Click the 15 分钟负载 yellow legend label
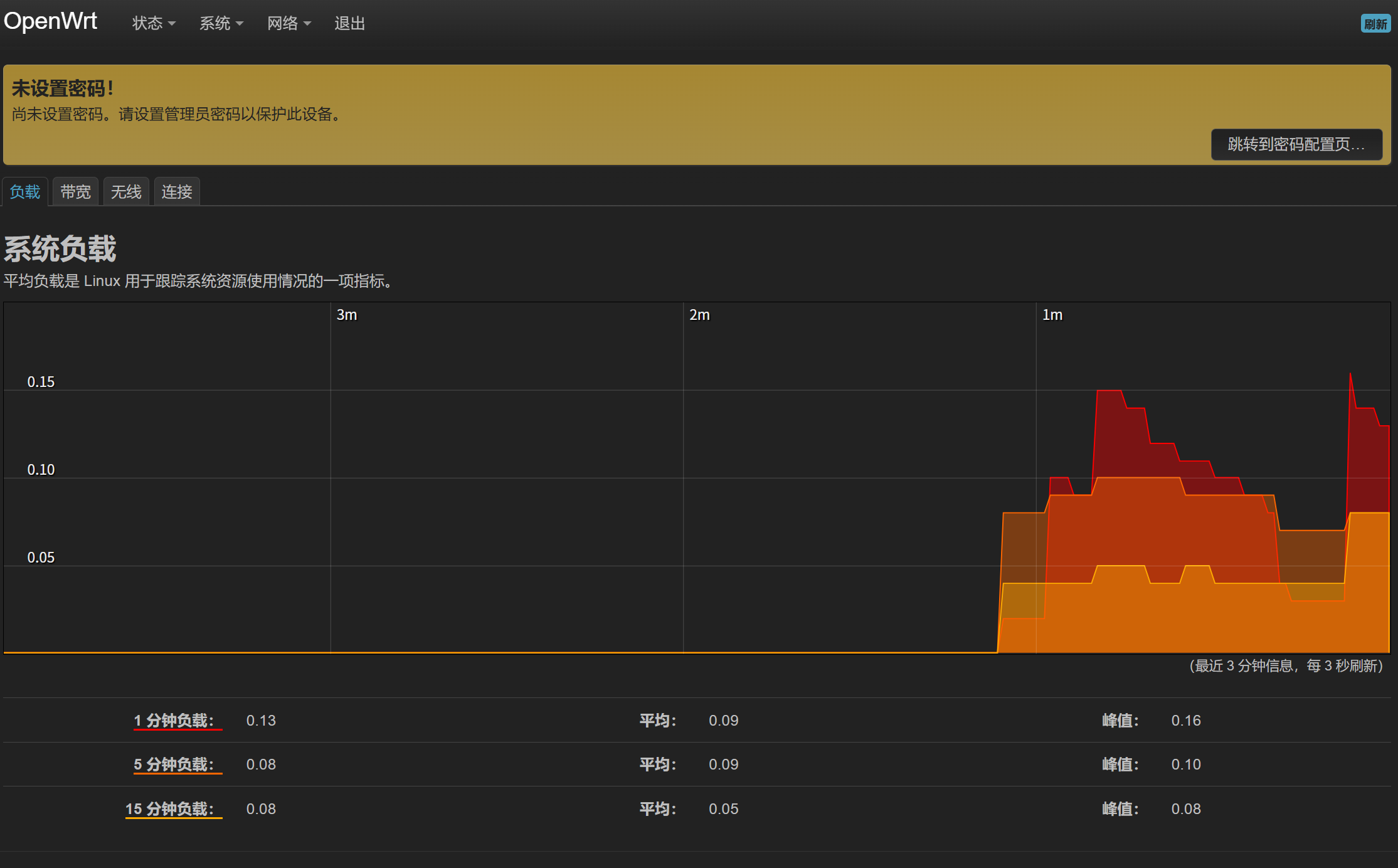The image size is (1398, 868). [x=170, y=809]
